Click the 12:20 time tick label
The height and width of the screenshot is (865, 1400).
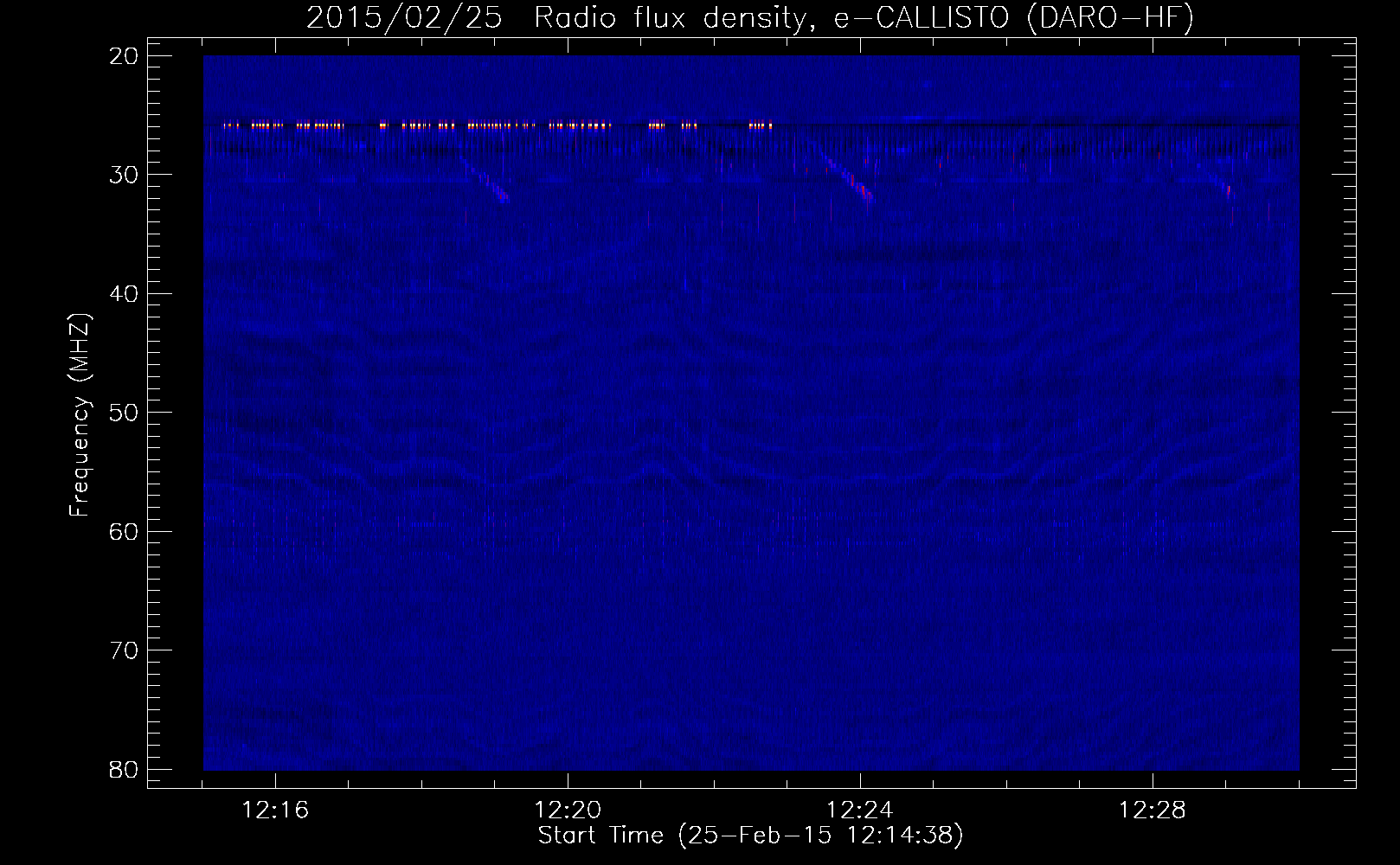(x=568, y=811)
